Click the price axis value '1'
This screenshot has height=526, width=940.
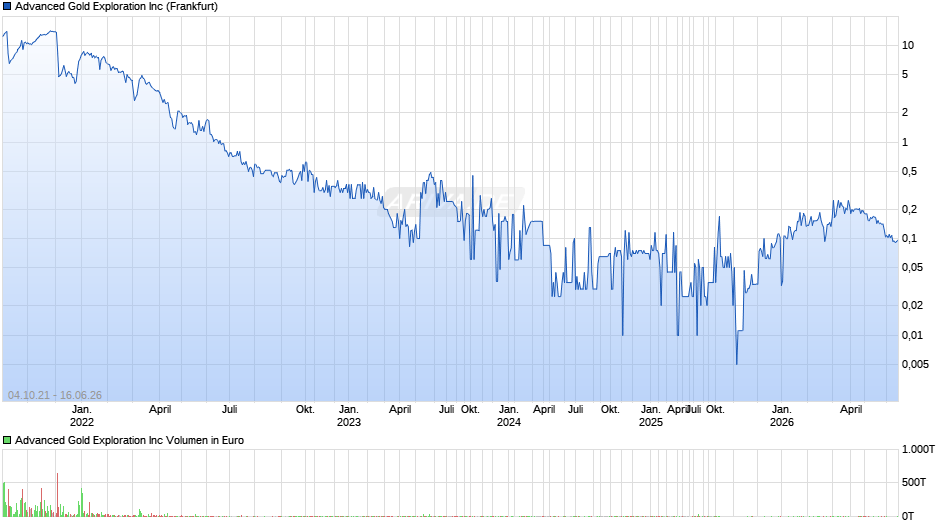[x=905, y=142]
